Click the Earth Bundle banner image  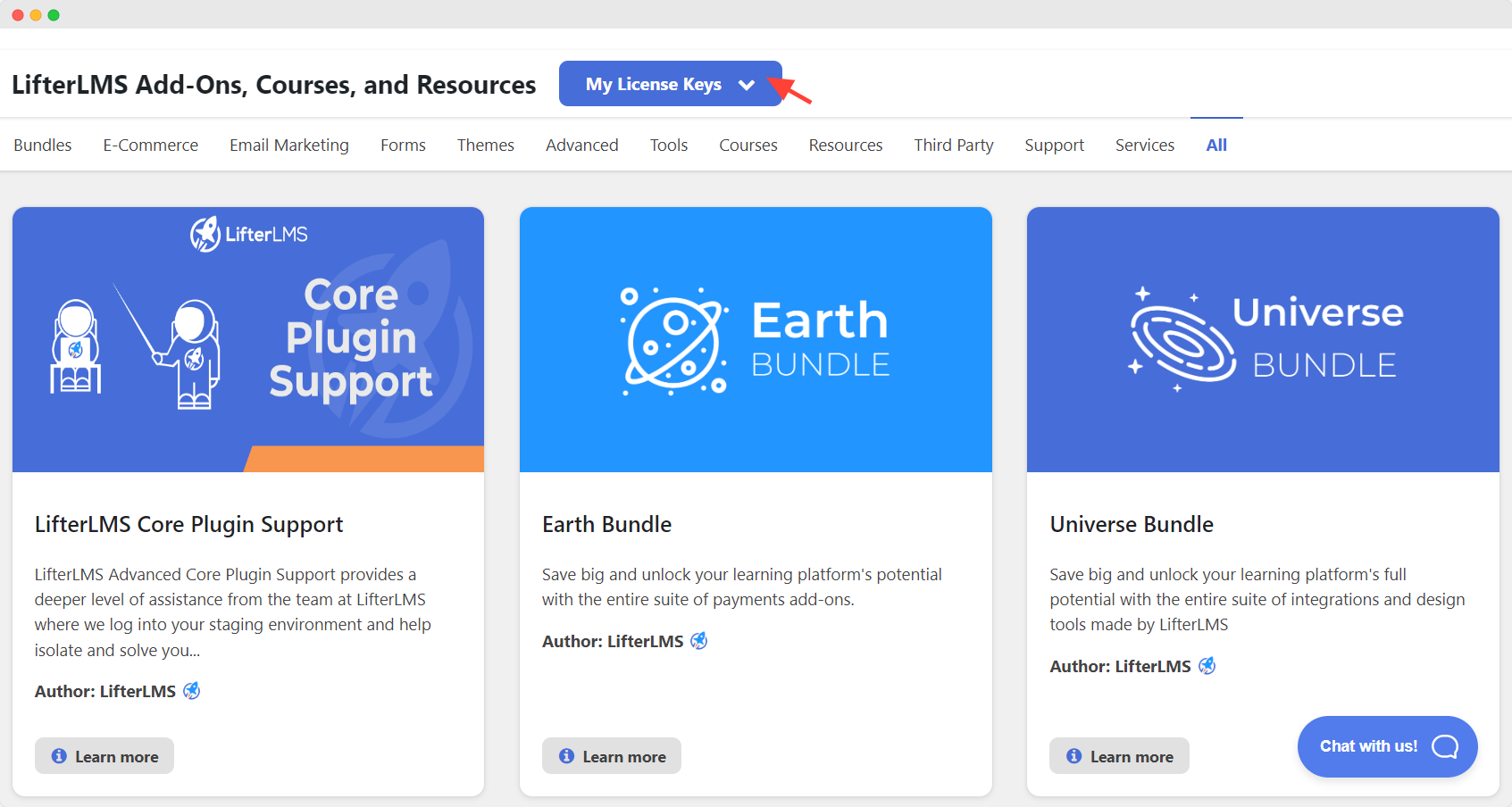click(756, 339)
